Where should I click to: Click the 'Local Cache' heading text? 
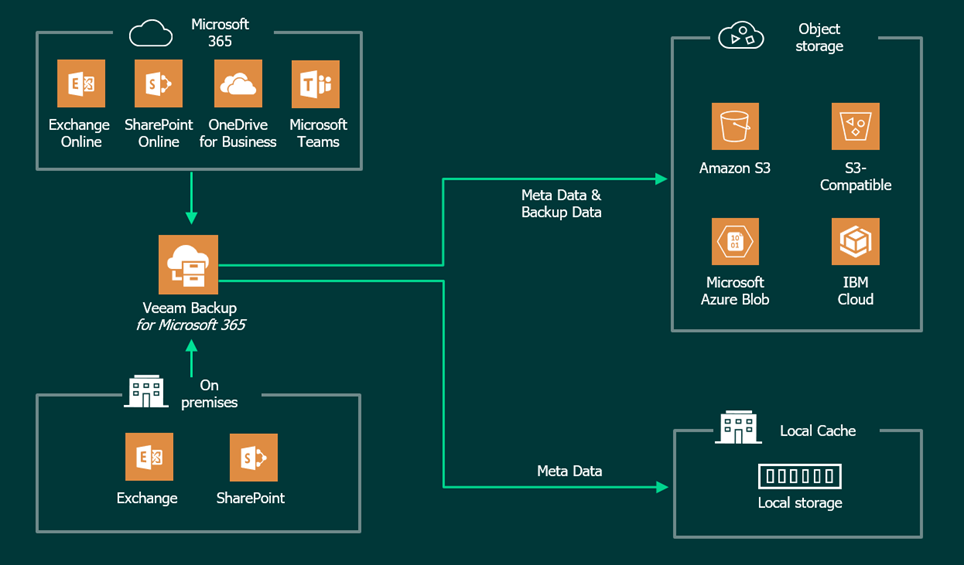(x=818, y=431)
